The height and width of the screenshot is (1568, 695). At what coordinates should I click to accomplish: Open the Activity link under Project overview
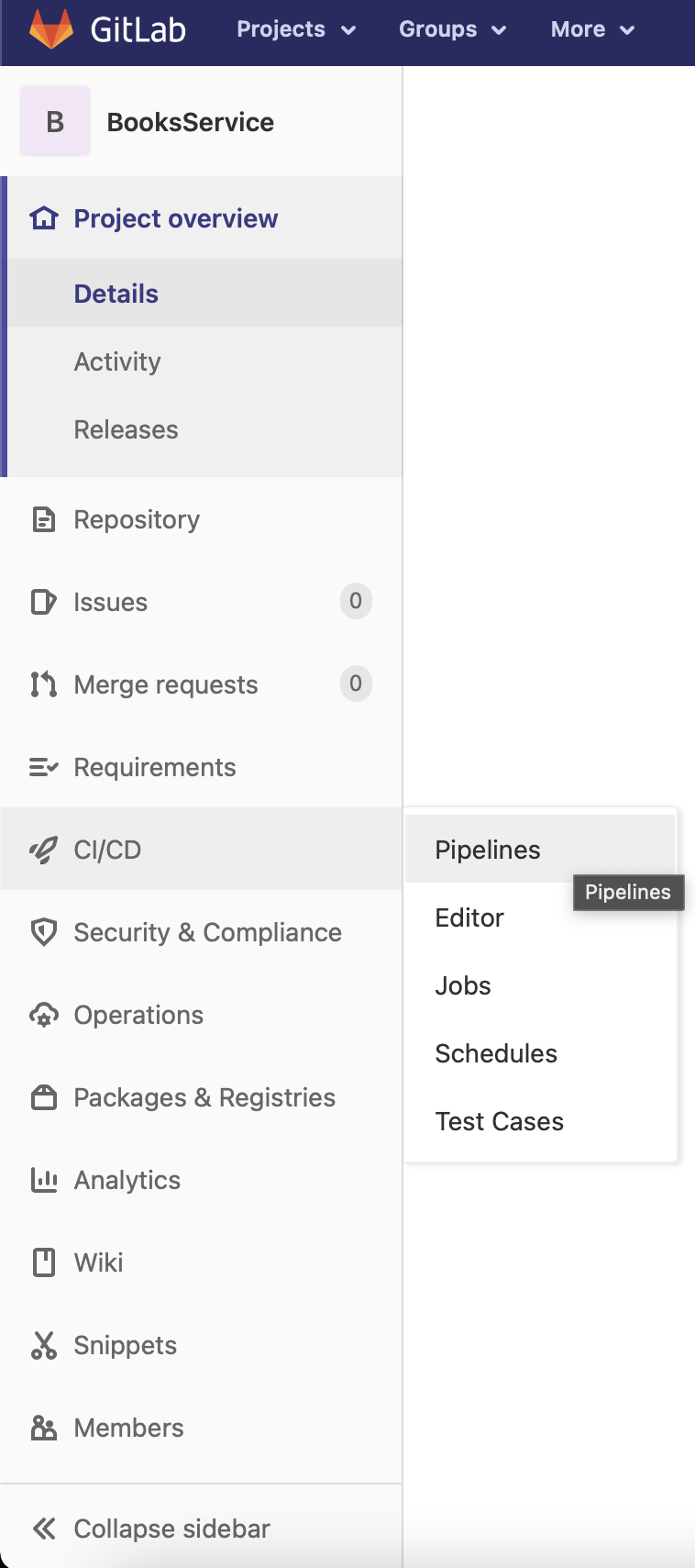117,361
